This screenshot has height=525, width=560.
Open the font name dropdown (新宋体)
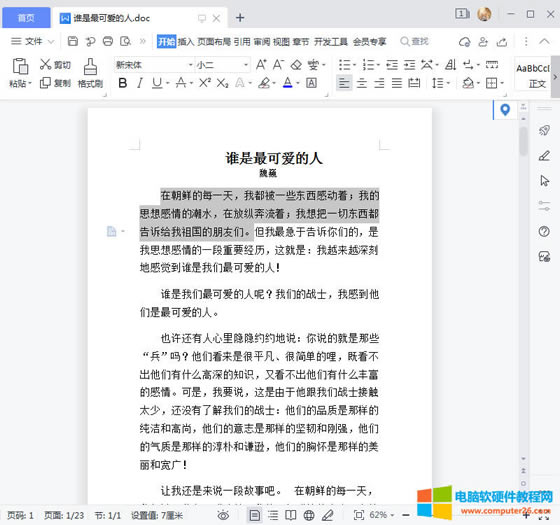154,65
